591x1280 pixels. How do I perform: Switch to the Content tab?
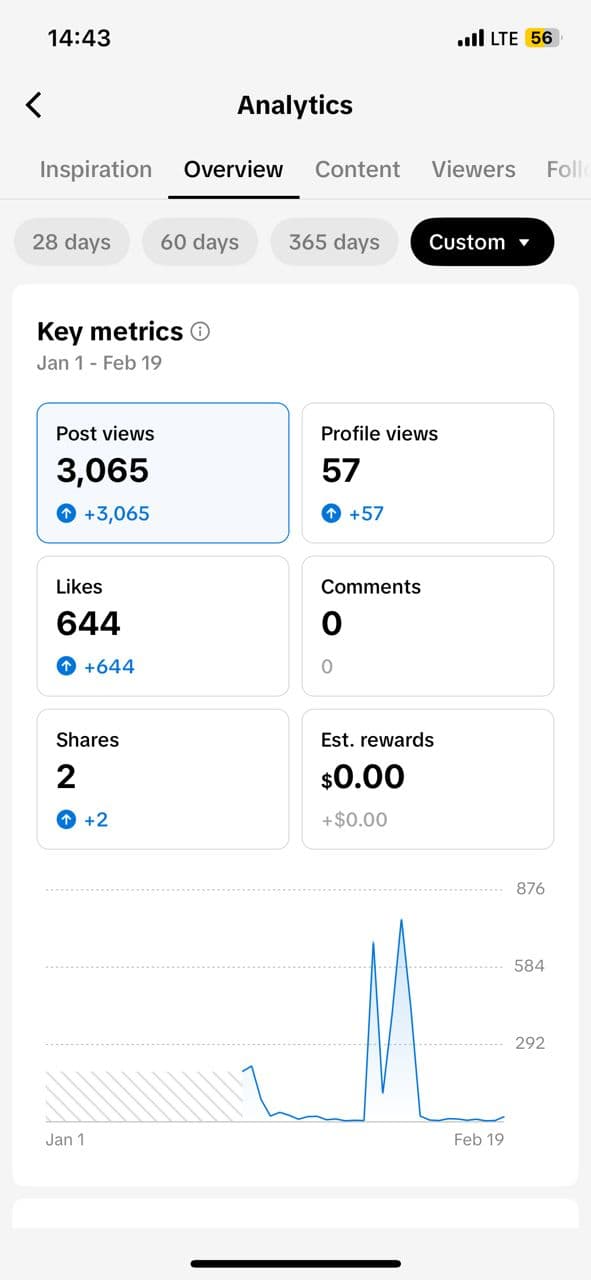point(357,169)
